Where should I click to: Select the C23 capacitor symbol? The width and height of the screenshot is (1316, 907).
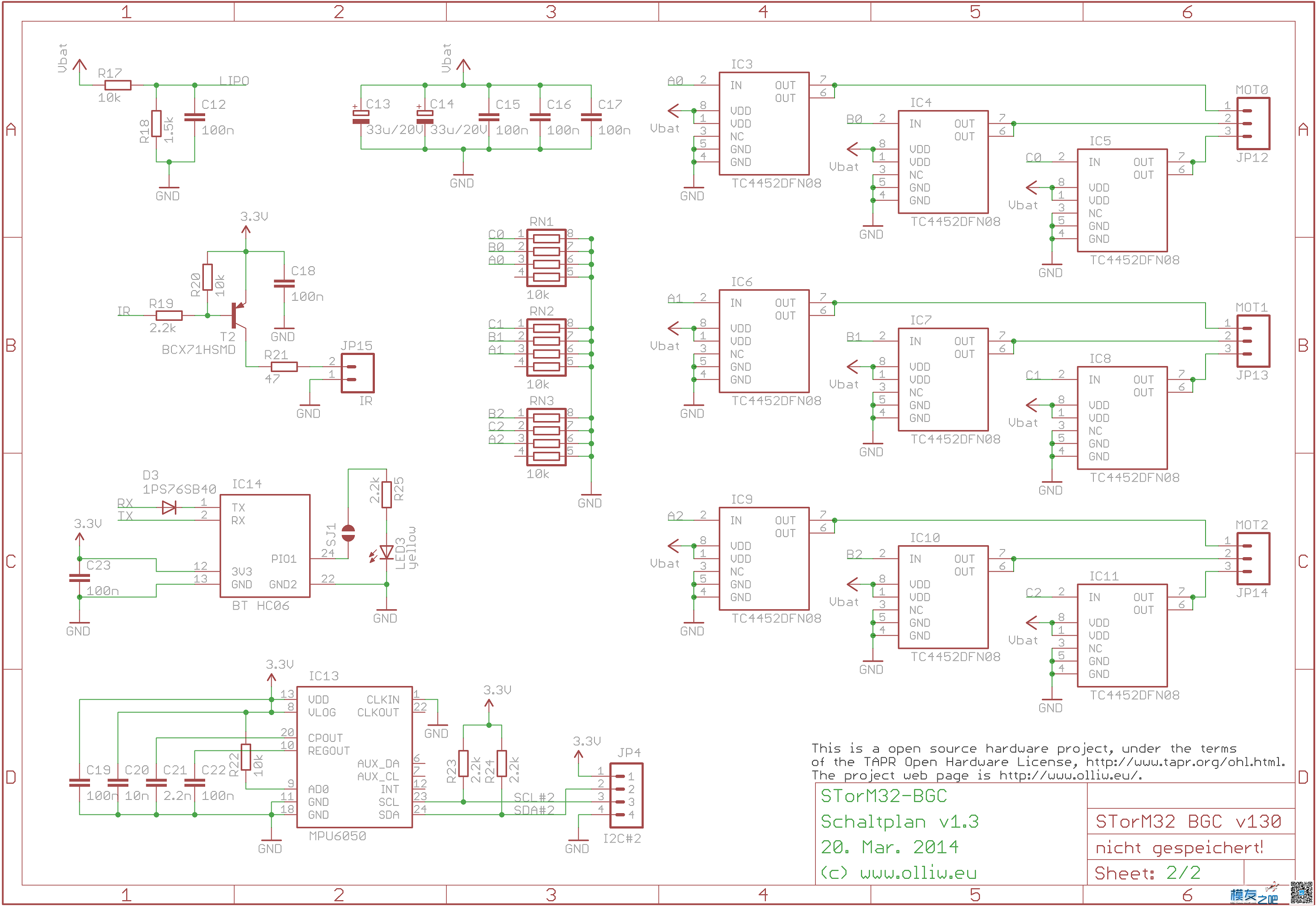tap(79, 578)
